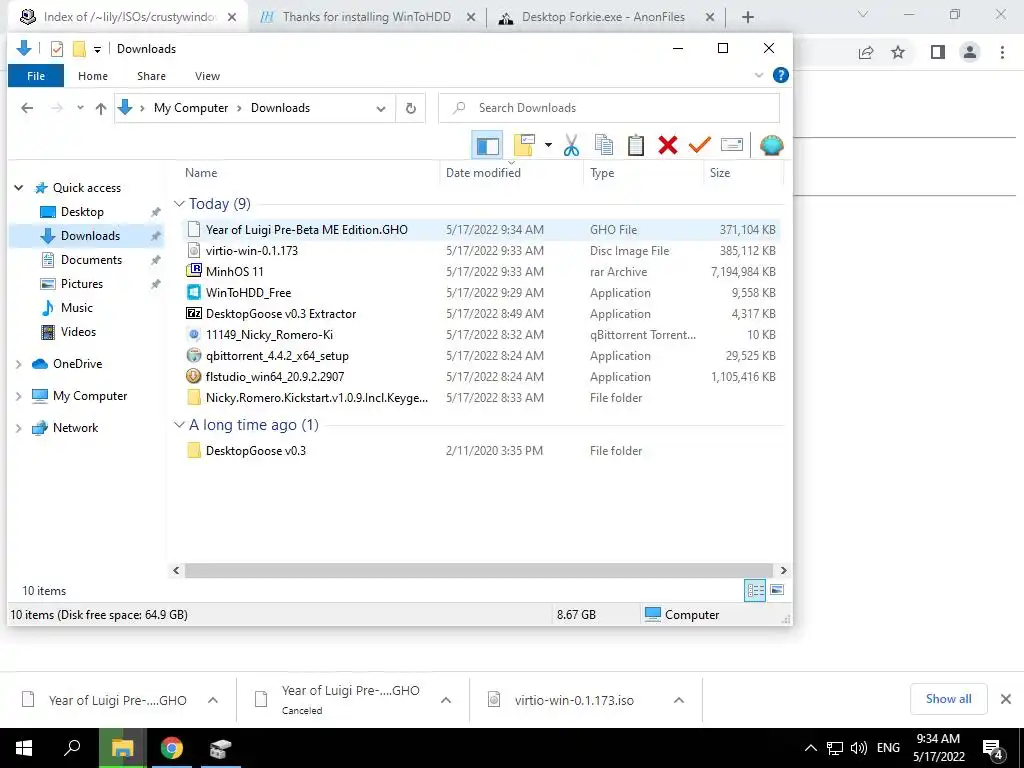The width and height of the screenshot is (1024, 768).
Task: Switch to details view icon
Action: point(755,590)
